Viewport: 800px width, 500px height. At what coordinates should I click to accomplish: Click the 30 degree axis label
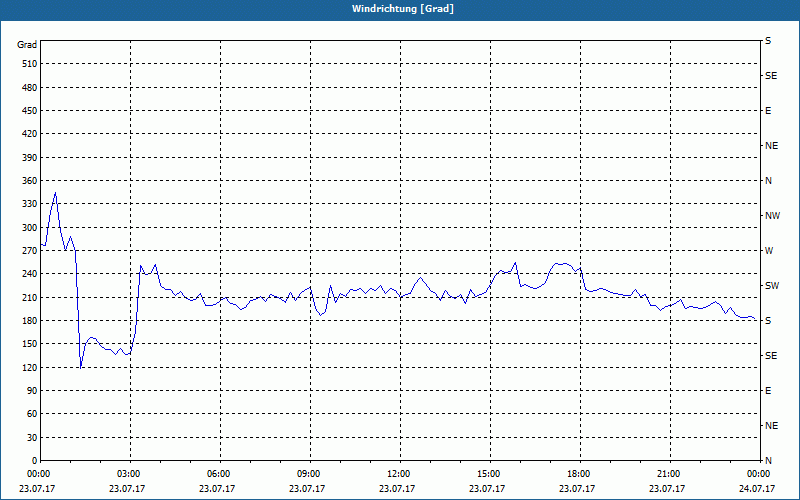point(32,437)
